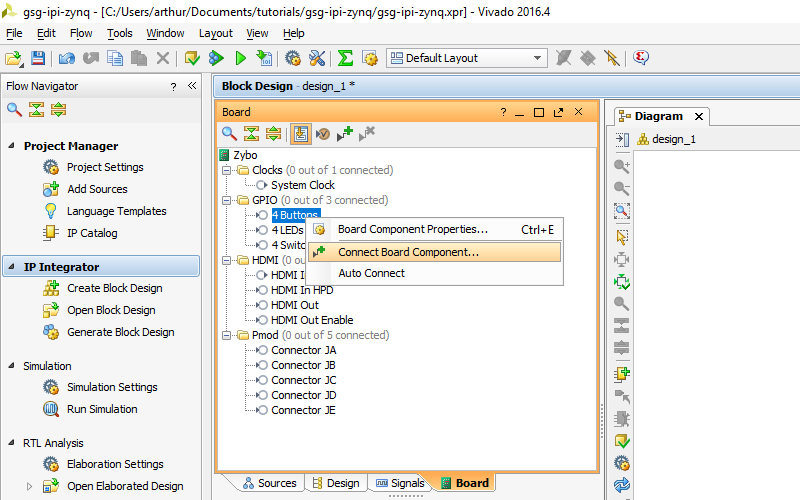Click the Generate Bitstream toolbar icon
This screenshot has width=800, height=500.
pyautogui.click(x=264, y=58)
